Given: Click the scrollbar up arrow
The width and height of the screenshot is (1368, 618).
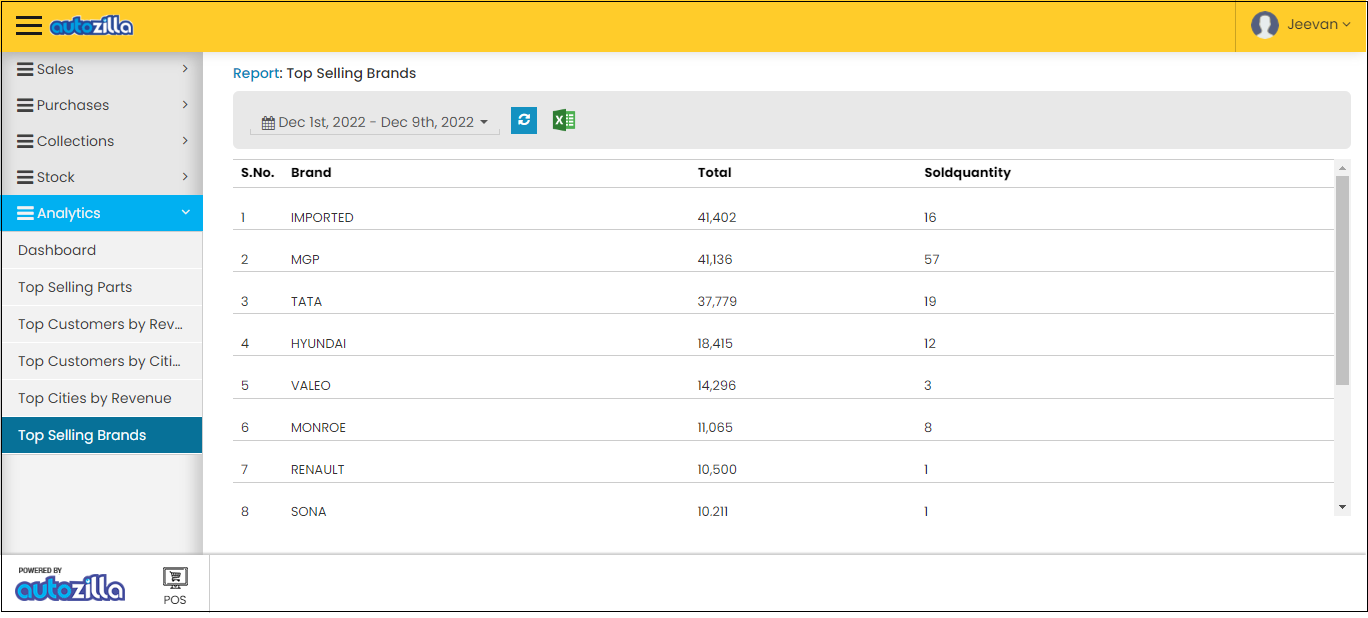Looking at the screenshot, I should 1342,167.
